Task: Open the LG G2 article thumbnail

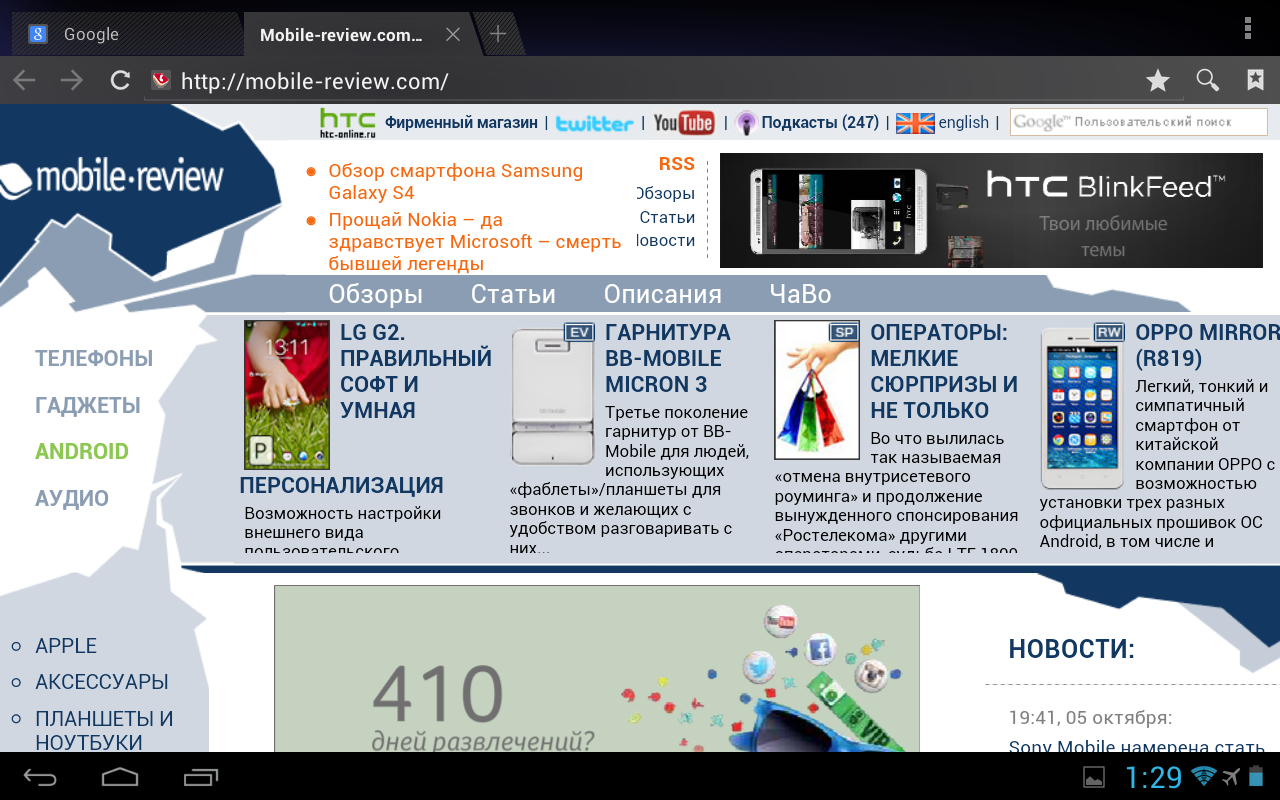Action: (x=286, y=395)
